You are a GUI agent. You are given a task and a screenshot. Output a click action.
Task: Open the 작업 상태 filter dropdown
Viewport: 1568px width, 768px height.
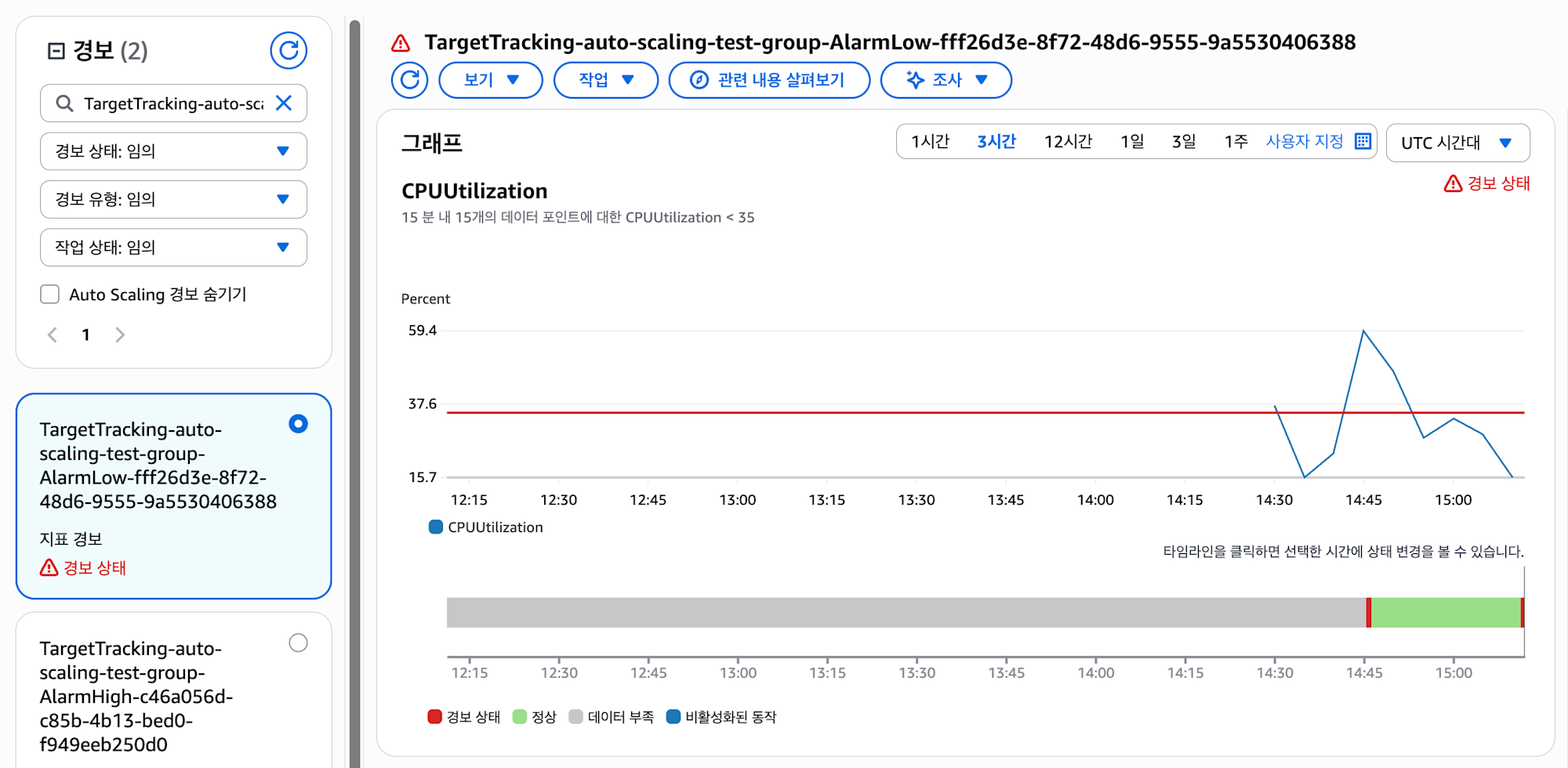(173, 247)
